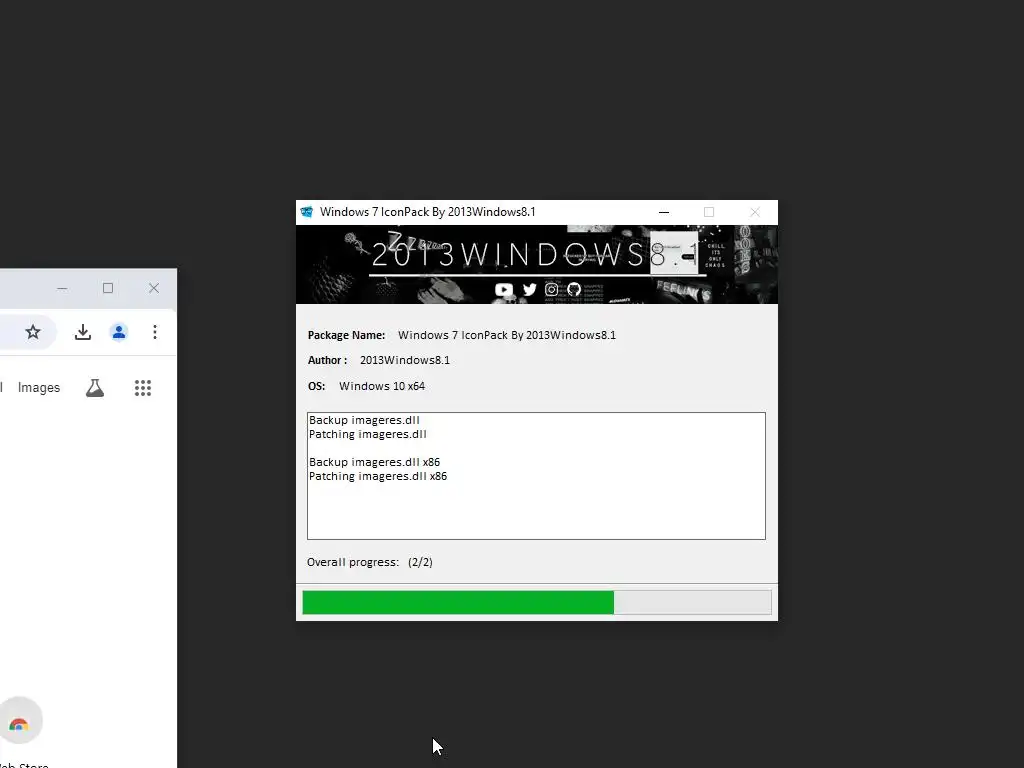The height and width of the screenshot is (768, 1024).
Task: Minimize the IconPack installer window
Action: pos(664,212)
